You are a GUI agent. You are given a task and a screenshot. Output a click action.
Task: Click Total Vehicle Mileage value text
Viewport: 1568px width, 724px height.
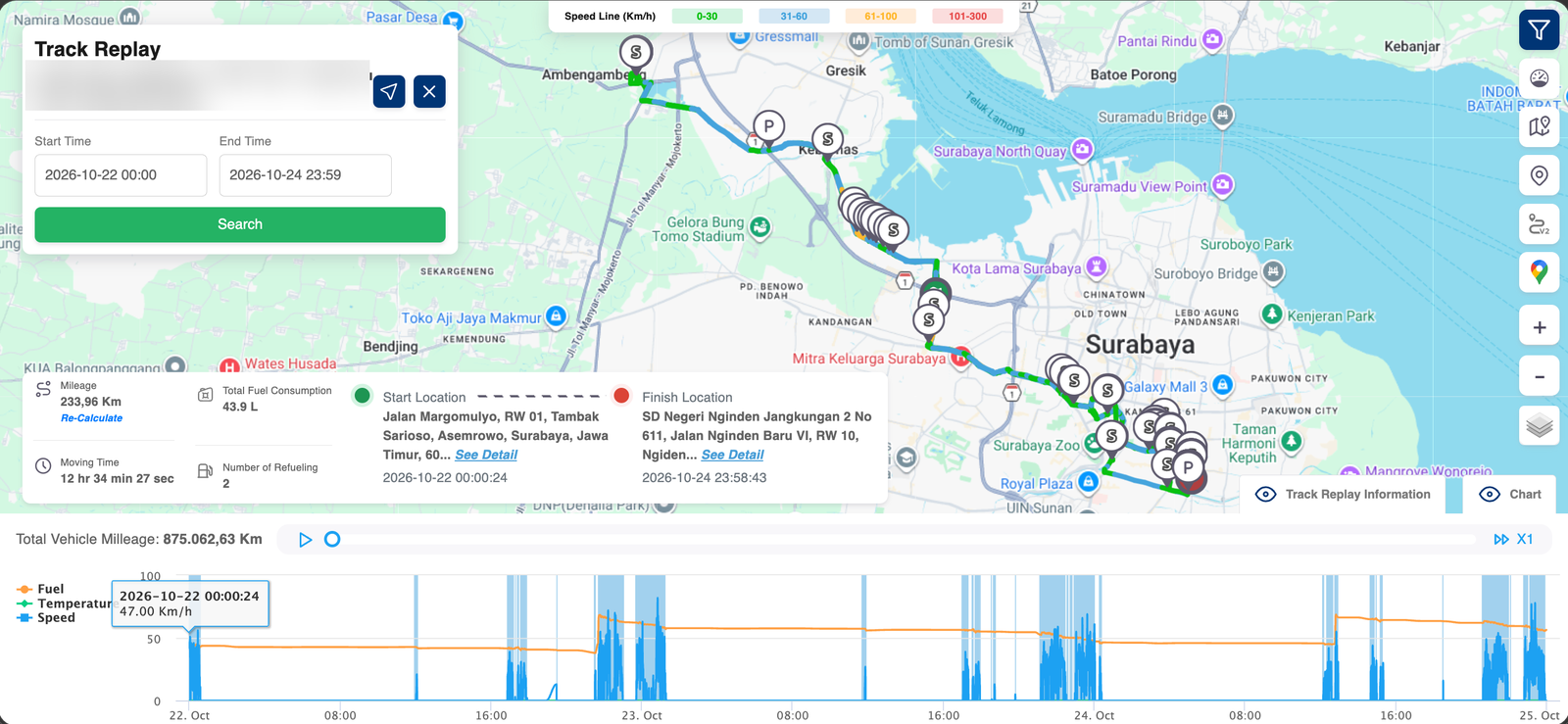(x=213, y=540)
